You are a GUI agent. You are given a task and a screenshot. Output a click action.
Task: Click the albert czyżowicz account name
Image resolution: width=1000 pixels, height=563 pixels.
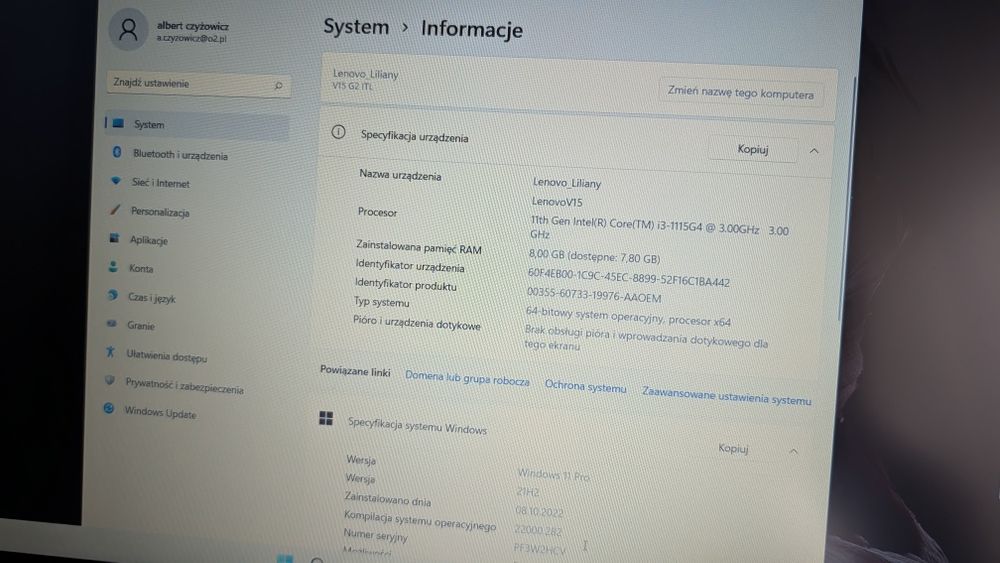[x=193, y=26]
